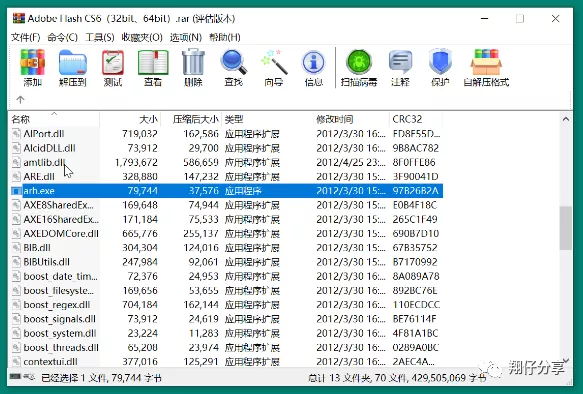Open the 选项(N) menu
Screen dimensions: 583x394
tap(186, 37)
